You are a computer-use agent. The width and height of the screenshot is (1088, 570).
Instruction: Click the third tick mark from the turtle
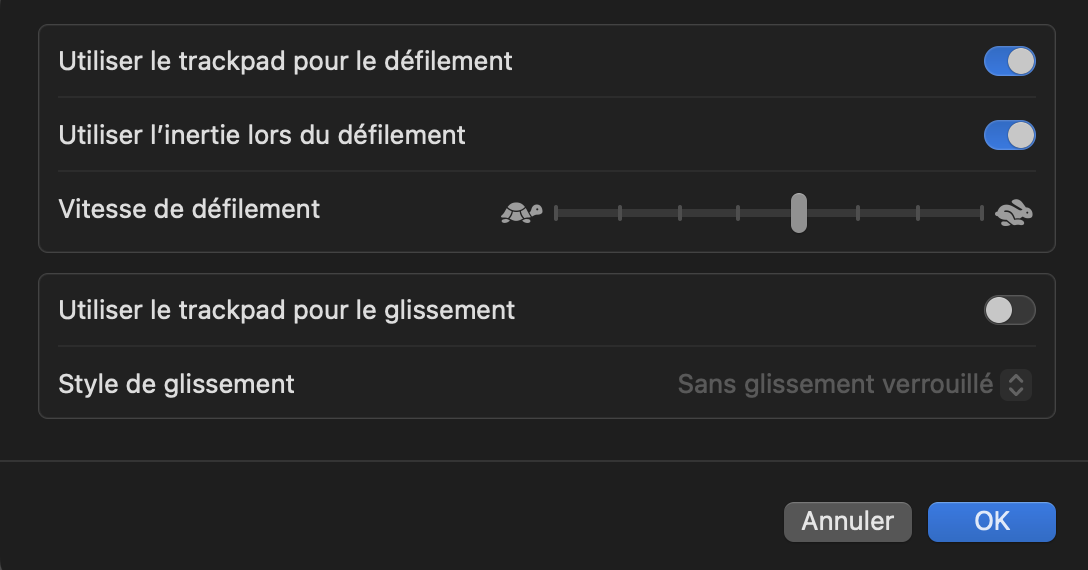(x=680, y=212)
